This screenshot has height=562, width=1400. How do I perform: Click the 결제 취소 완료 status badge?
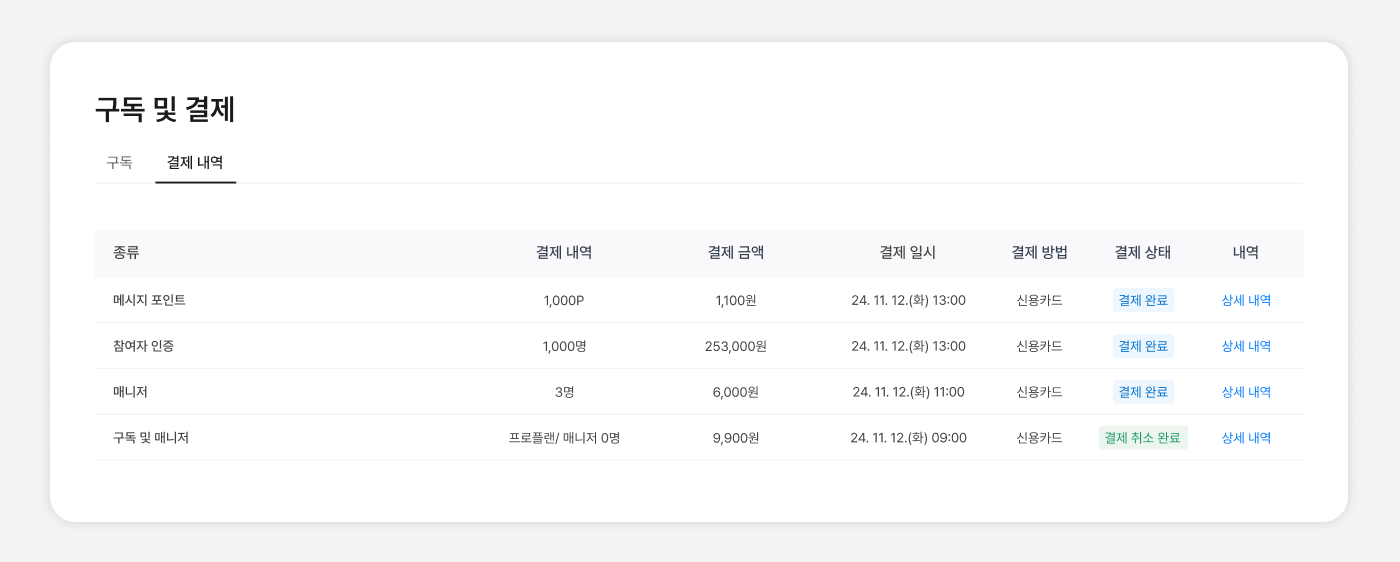[x=1143, y=438]
